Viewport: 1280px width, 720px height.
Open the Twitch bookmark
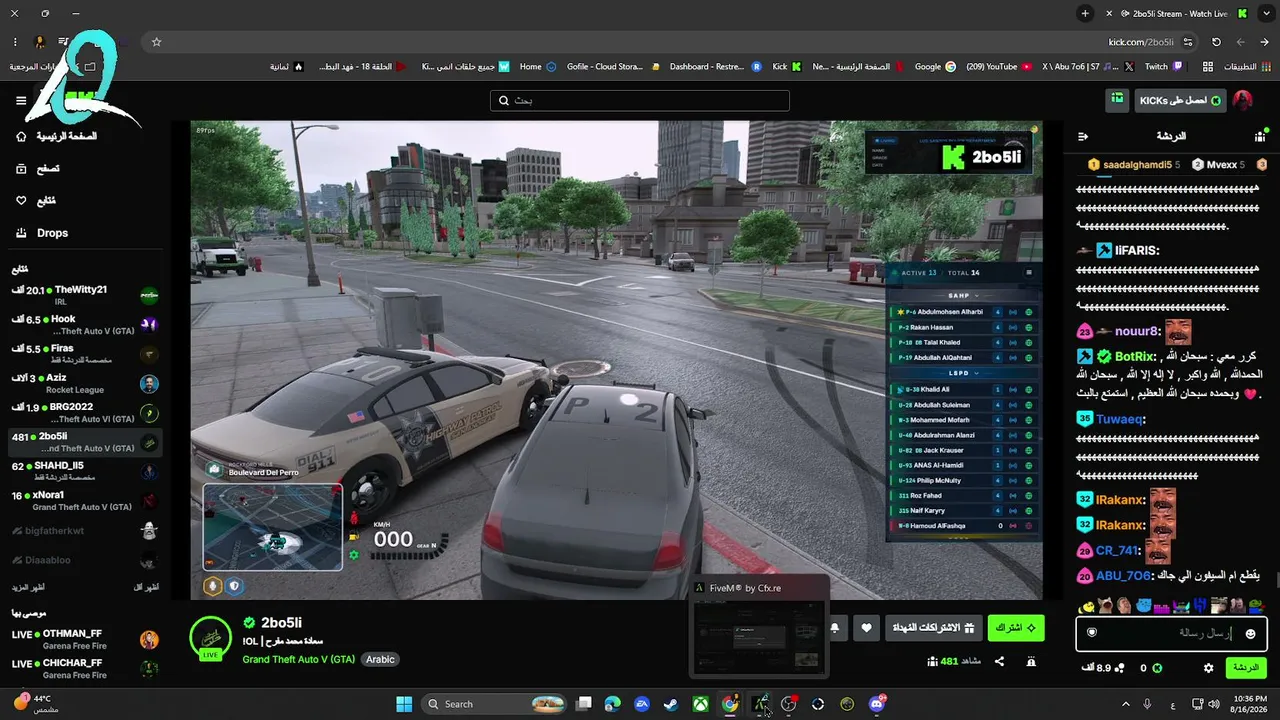point(1163,67)
